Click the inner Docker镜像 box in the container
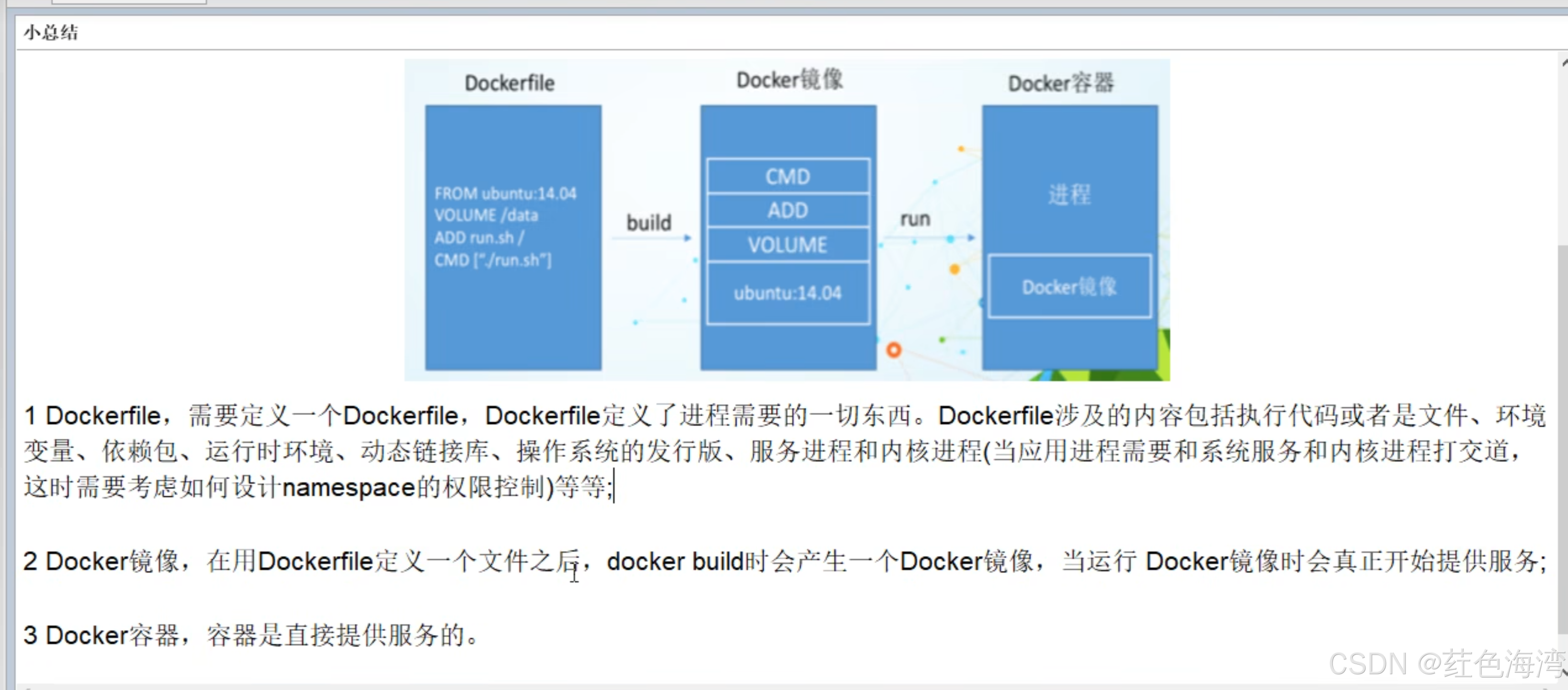Screen dimensions: 1568x690 click(1069, 287)
